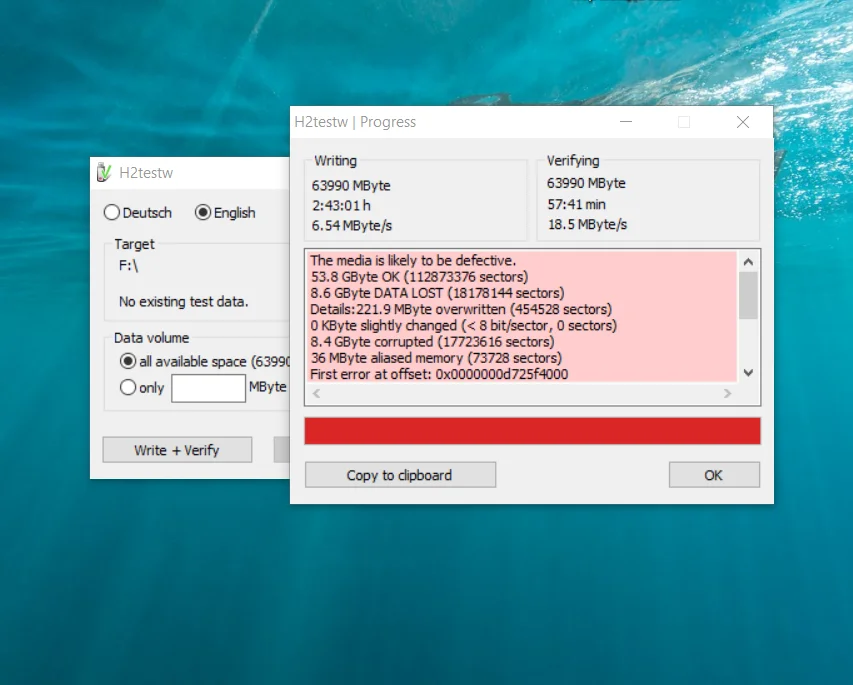Viewport: 853px width, 685px height.
Task: Click the 'First error at offset' line
Action: (x=439, y=374)
